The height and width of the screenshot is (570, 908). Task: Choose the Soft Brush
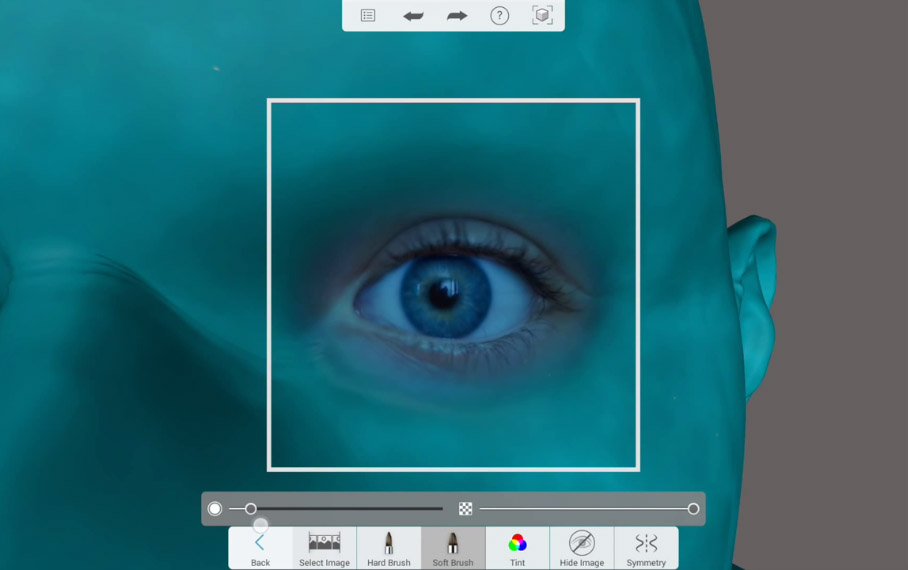tap(453, 548)
